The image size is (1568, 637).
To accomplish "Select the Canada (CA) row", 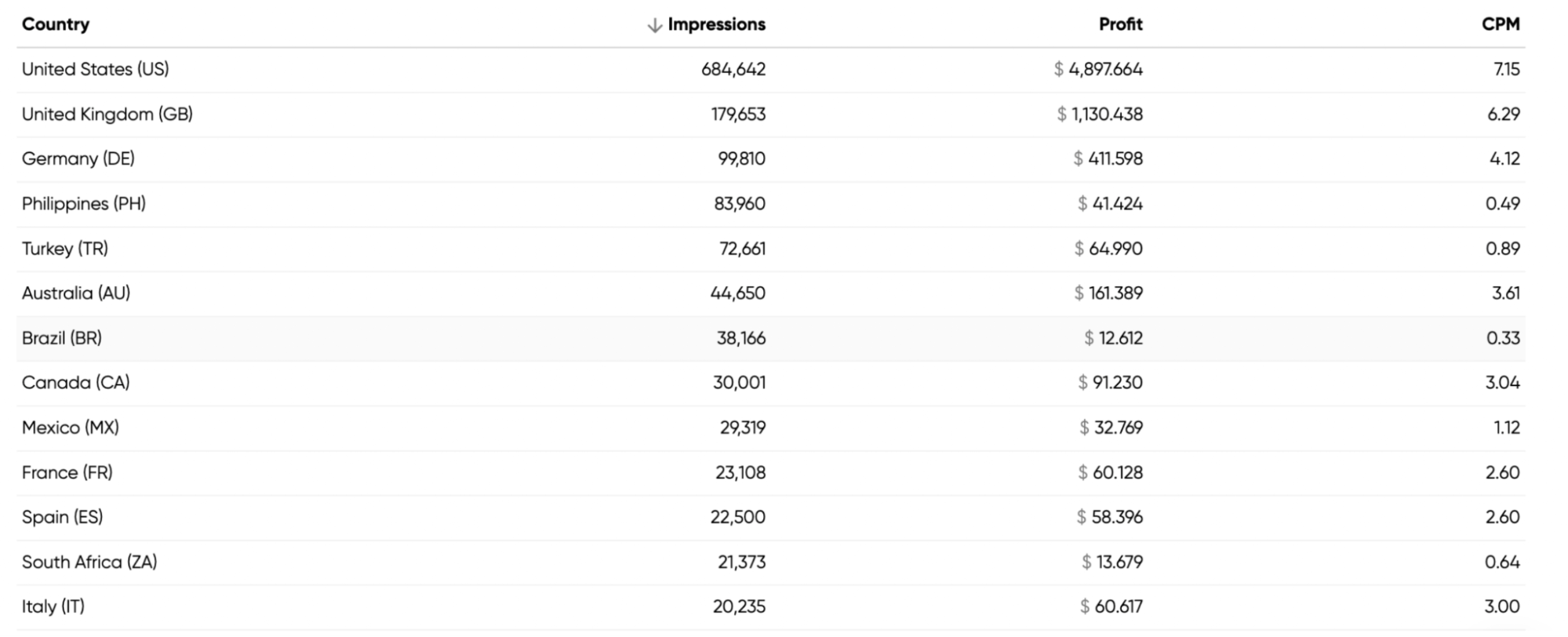I will (771, 383).
